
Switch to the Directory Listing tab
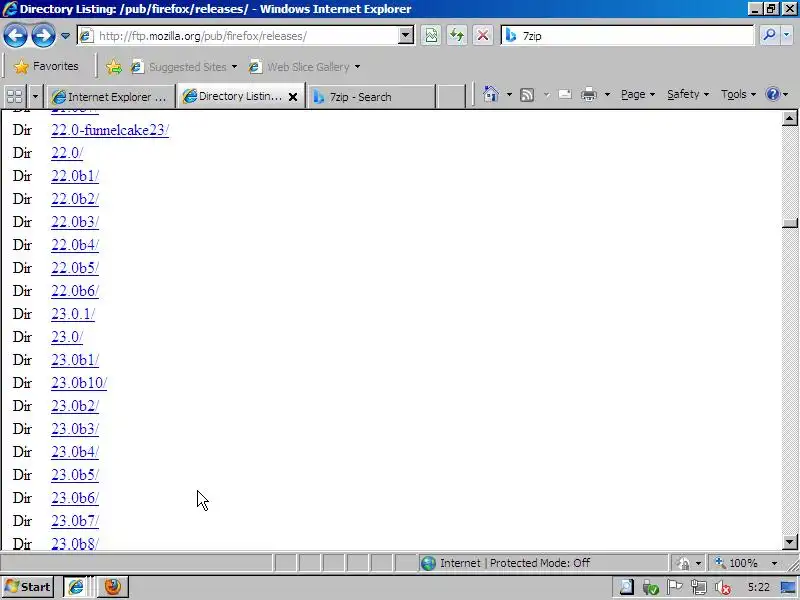click(x=233, y=96)
